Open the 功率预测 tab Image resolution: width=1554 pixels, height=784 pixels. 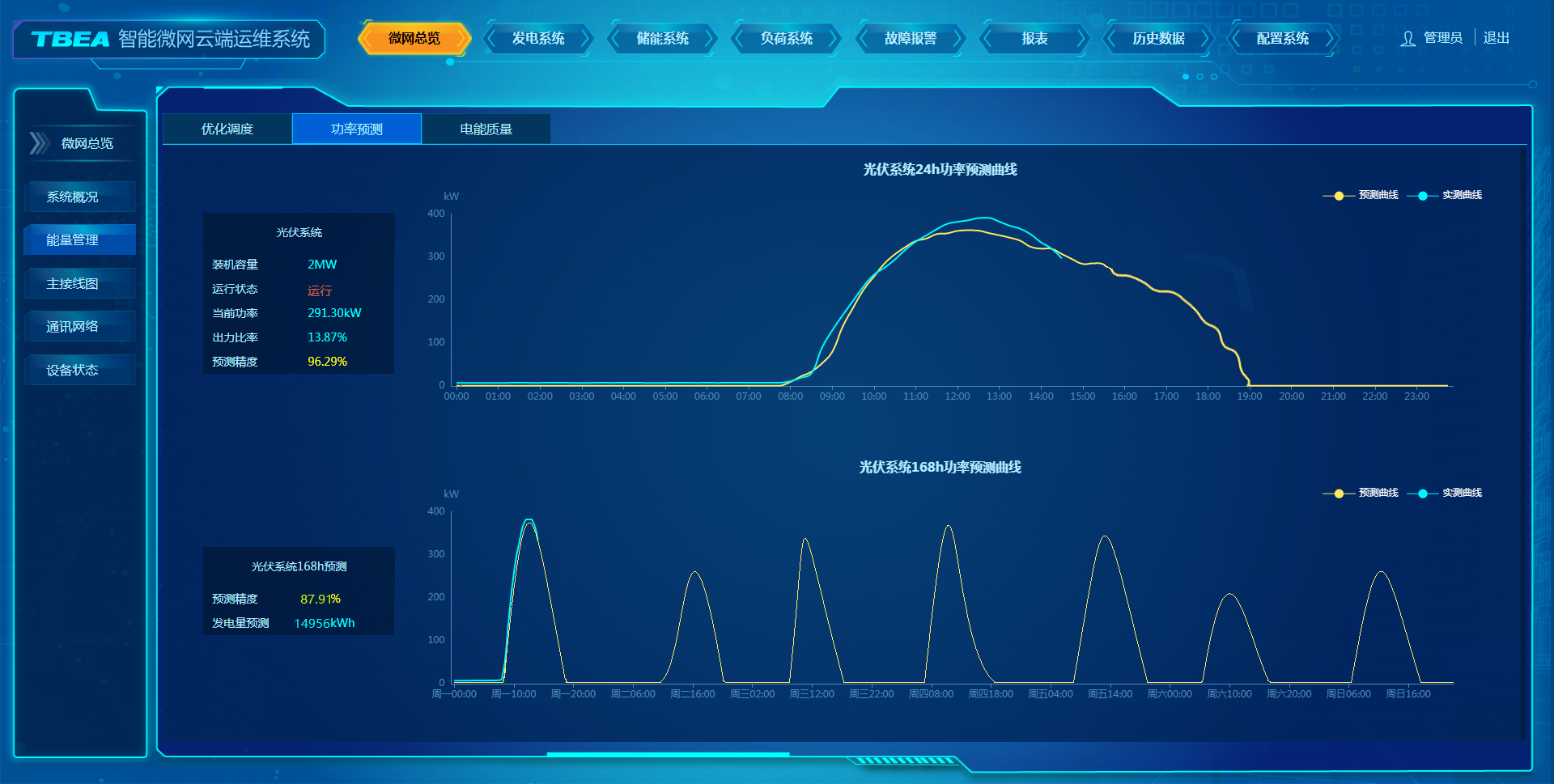tap(357, 129)
